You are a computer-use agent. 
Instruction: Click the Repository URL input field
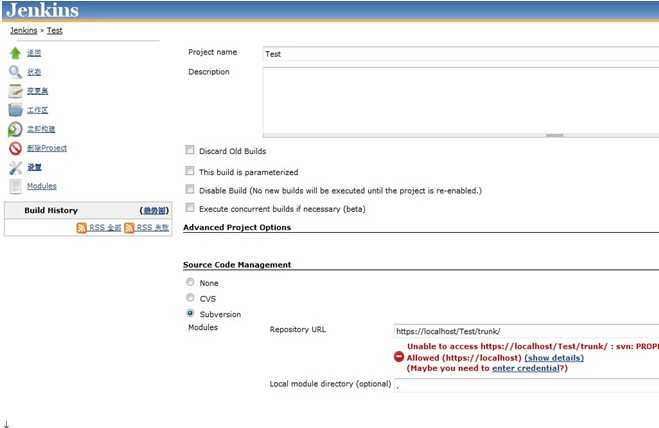(526, 331)
